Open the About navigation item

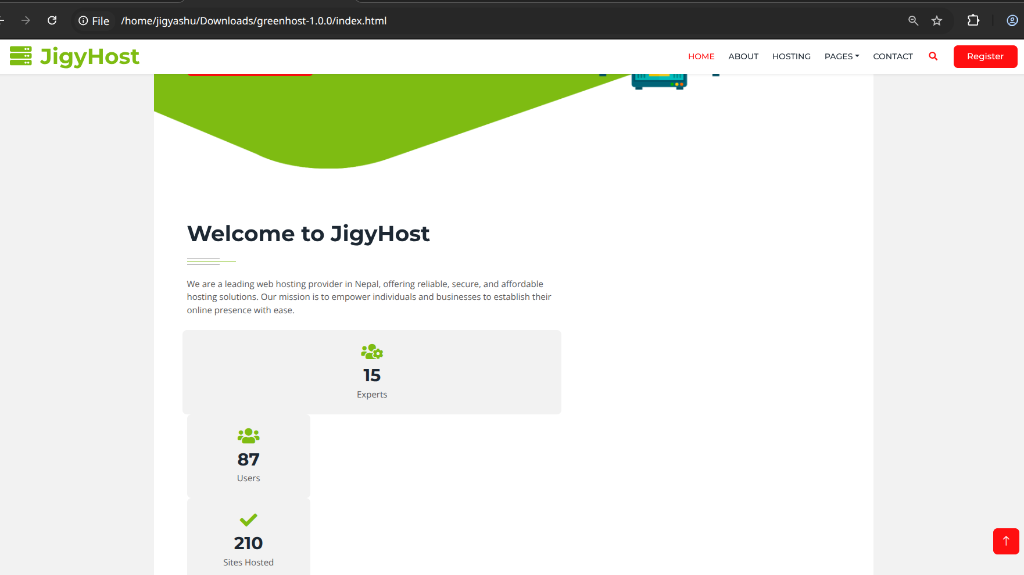pos(743,56)
